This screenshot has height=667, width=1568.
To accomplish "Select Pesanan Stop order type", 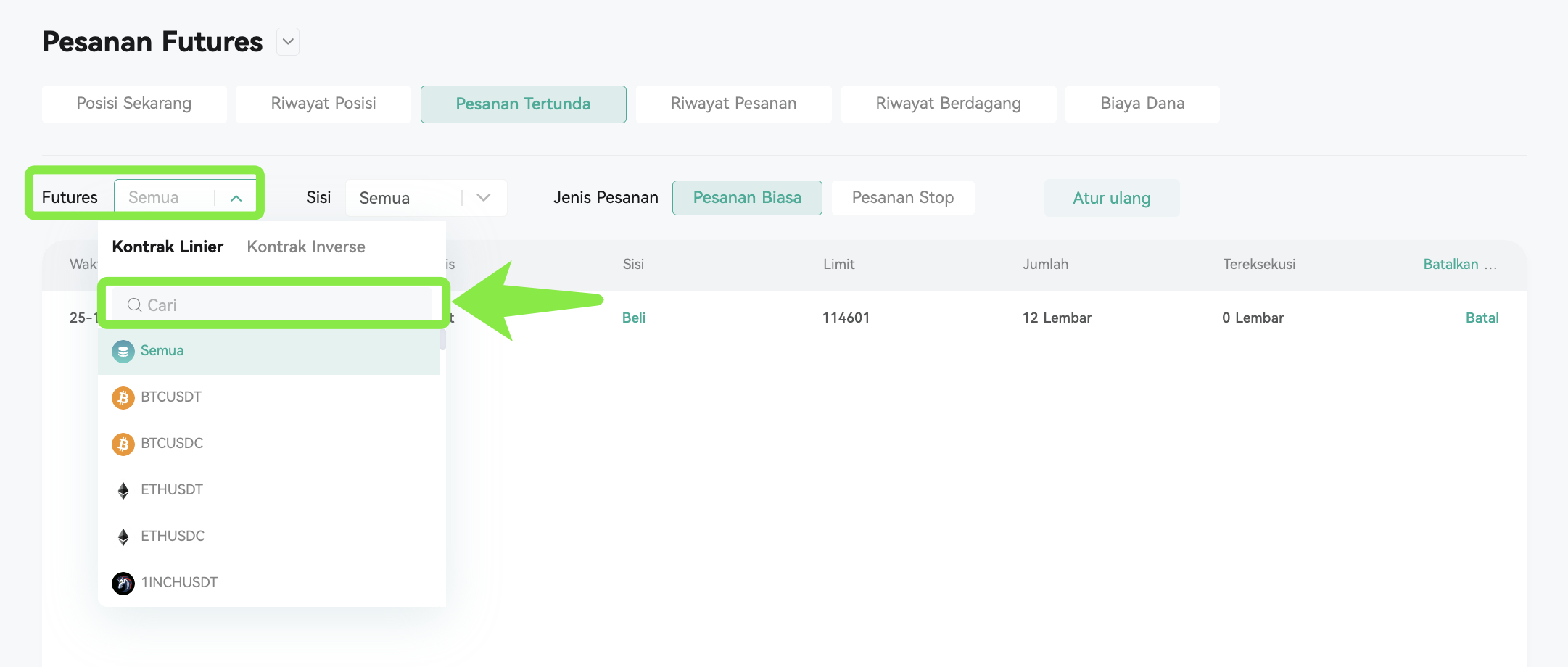I will (x=903, y=198).
